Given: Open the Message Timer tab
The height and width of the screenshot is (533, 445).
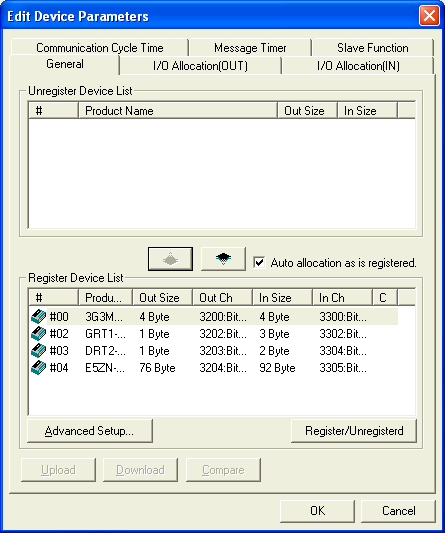Looking at the screenshot, I should (250, 48).
